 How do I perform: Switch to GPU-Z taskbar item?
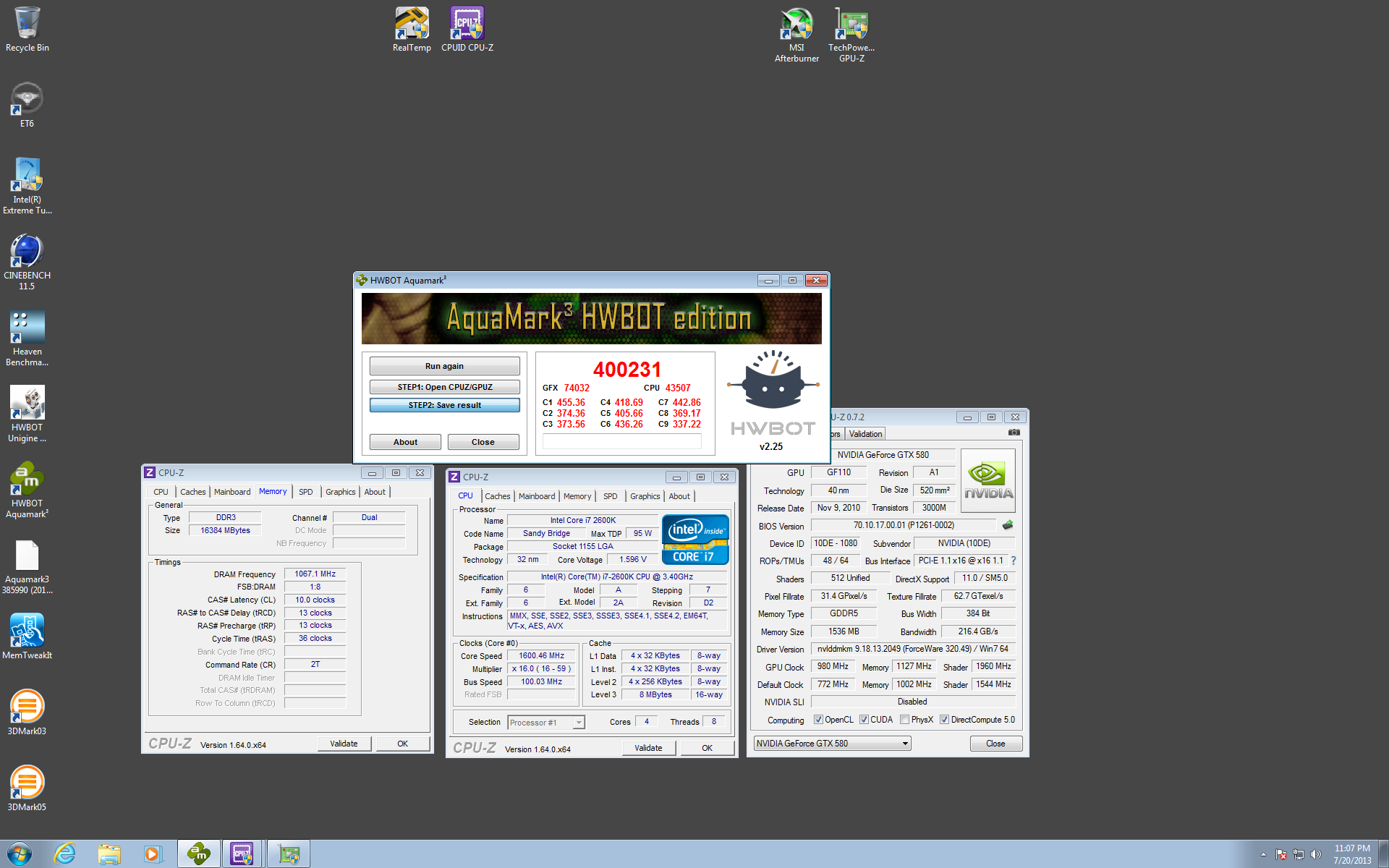289,854
